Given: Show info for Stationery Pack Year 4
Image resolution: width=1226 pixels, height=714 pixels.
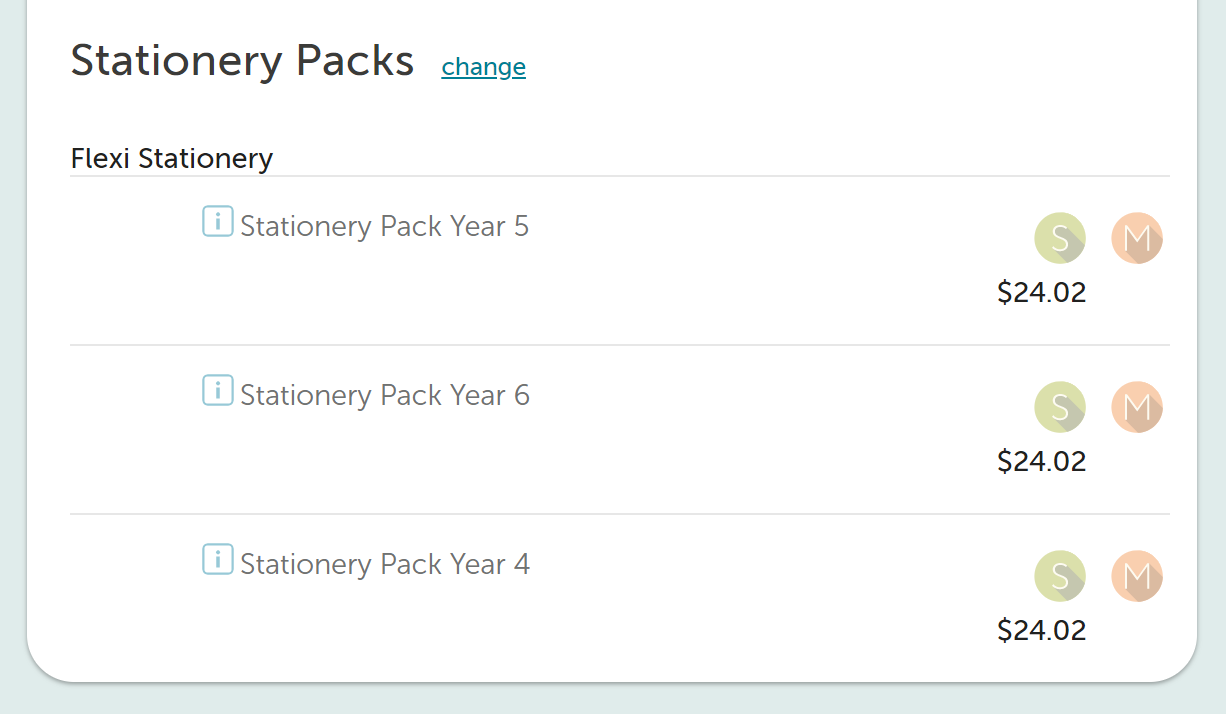Looking at the screenshot, I should pyautogui.click(x=218, y=559).
